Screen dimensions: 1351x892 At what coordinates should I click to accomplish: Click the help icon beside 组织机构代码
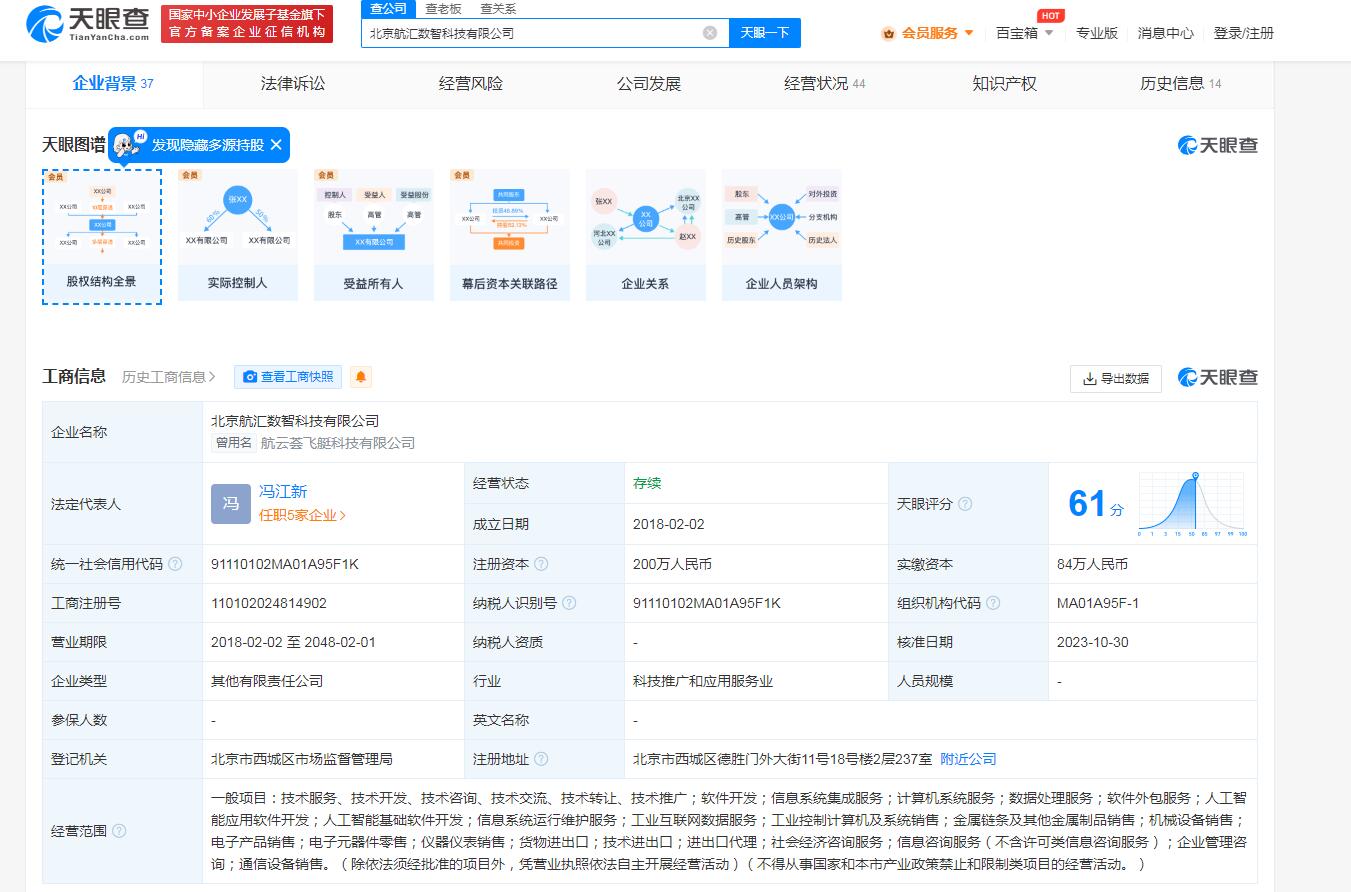click(x=993, y=603)
